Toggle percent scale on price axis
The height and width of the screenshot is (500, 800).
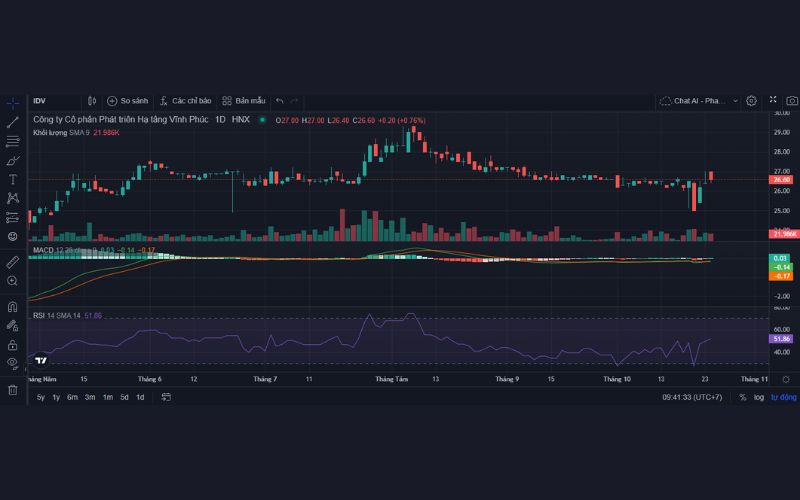[x=743, y=397]
